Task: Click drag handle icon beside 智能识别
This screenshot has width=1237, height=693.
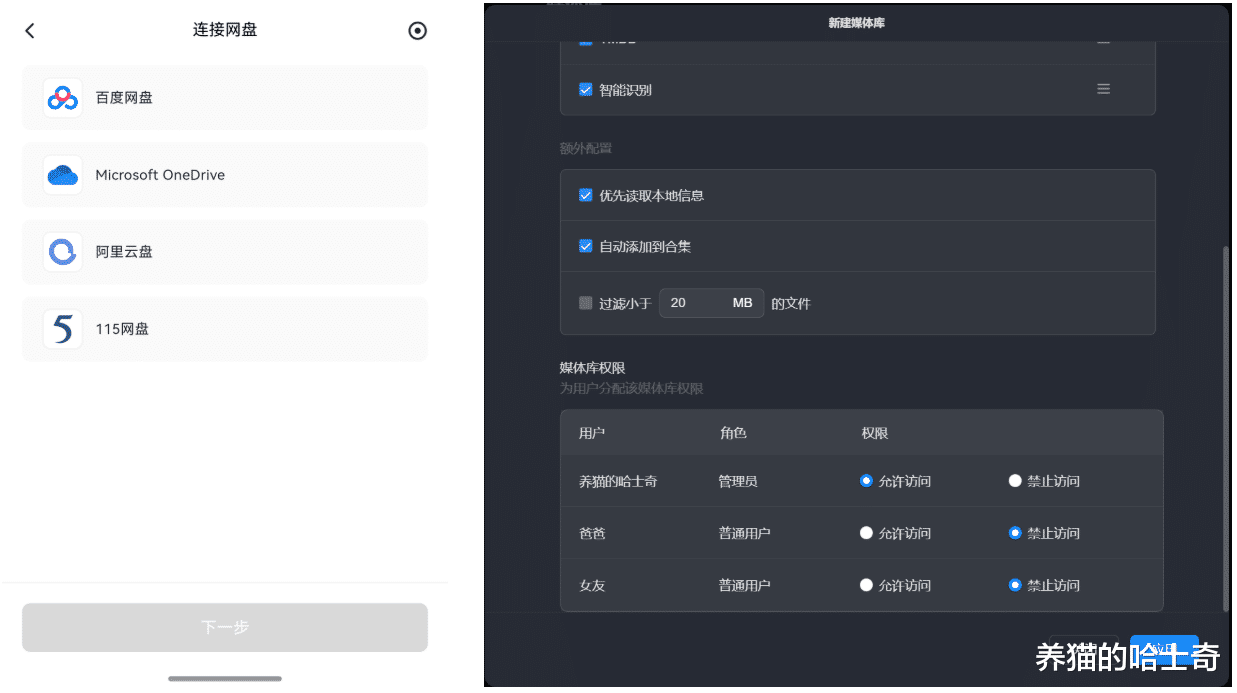Action: (1103, 89)
